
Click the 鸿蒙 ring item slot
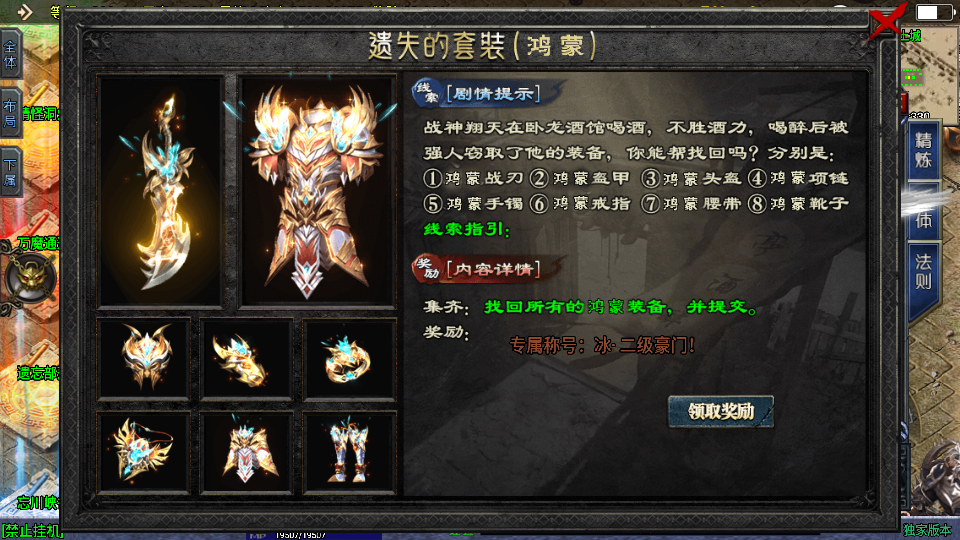(350, 359)
